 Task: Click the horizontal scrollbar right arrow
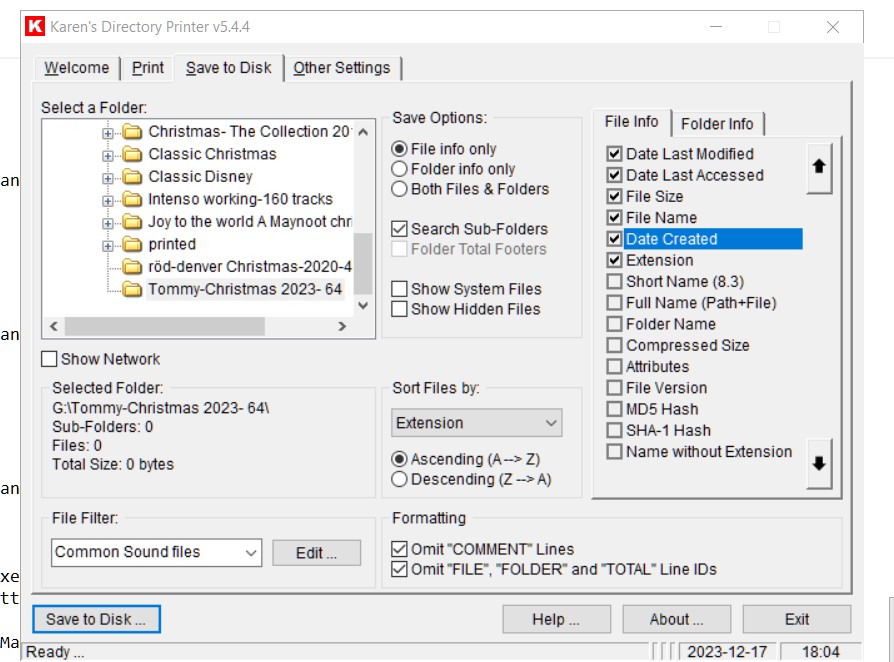pos(342,326)
